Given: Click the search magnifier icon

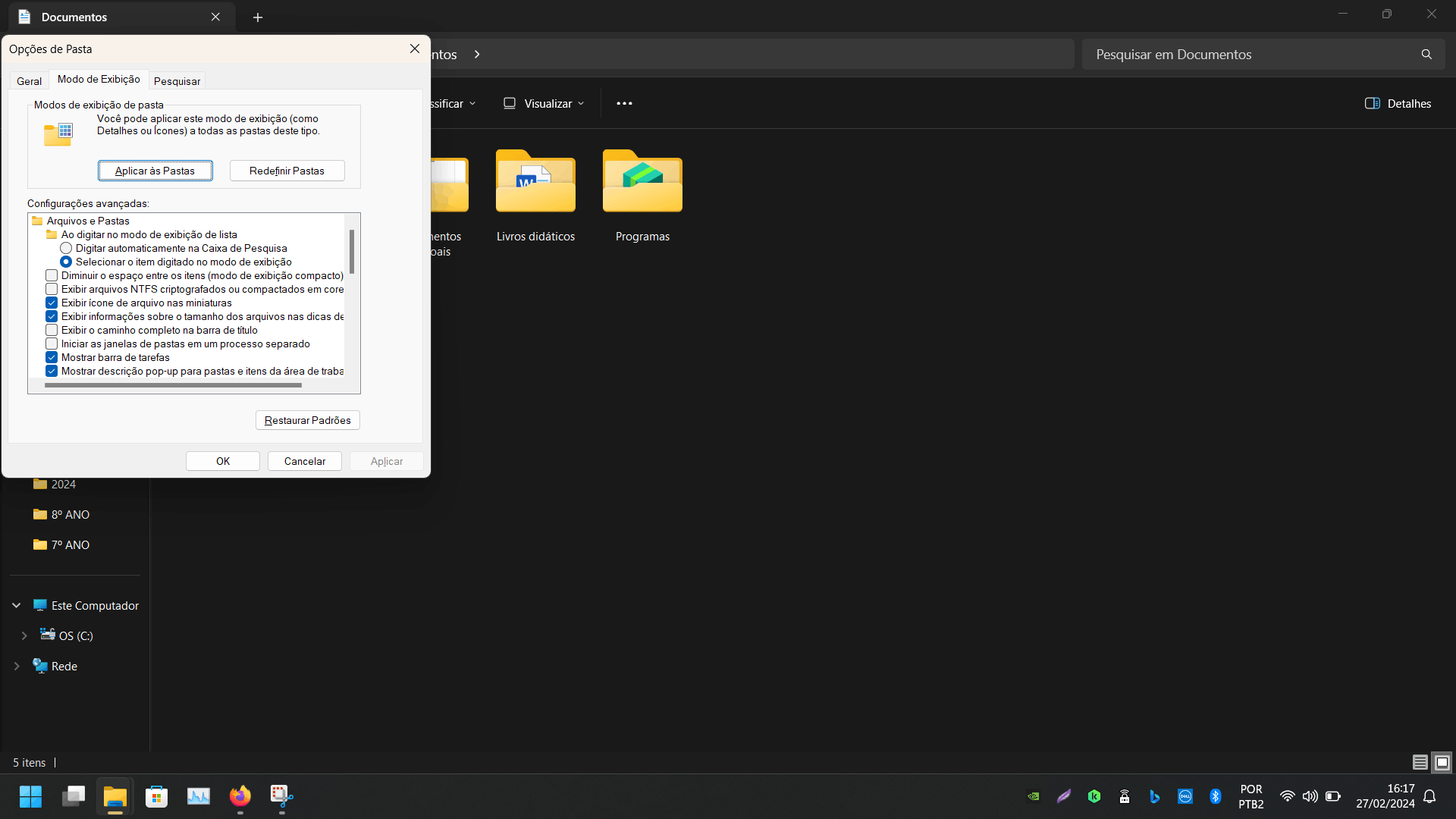Looking at the screenshot, I should (1426, 55).
